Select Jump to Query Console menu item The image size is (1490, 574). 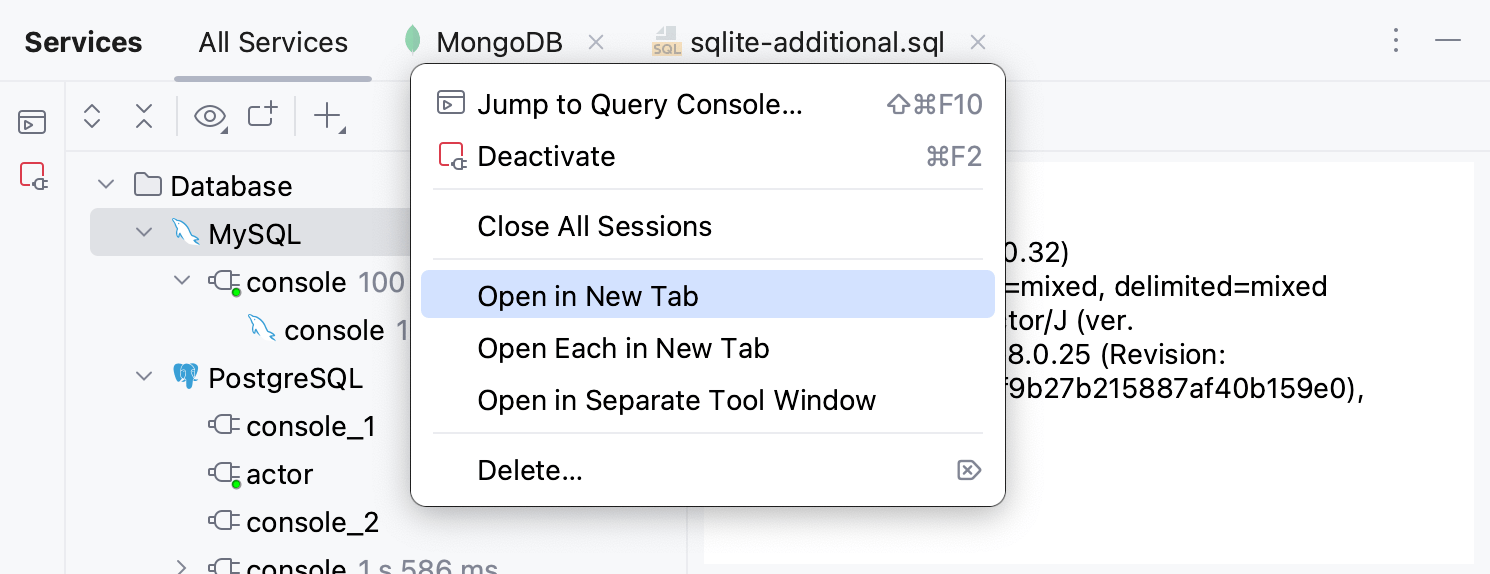coord(640,104)
